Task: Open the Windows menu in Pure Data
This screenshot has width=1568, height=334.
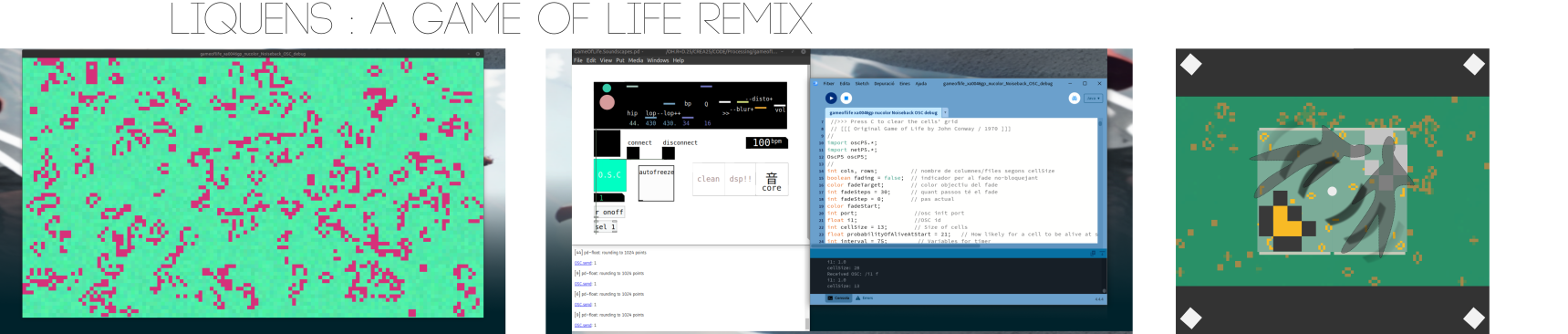Action: pyautogui.click(x=658, y=60)
